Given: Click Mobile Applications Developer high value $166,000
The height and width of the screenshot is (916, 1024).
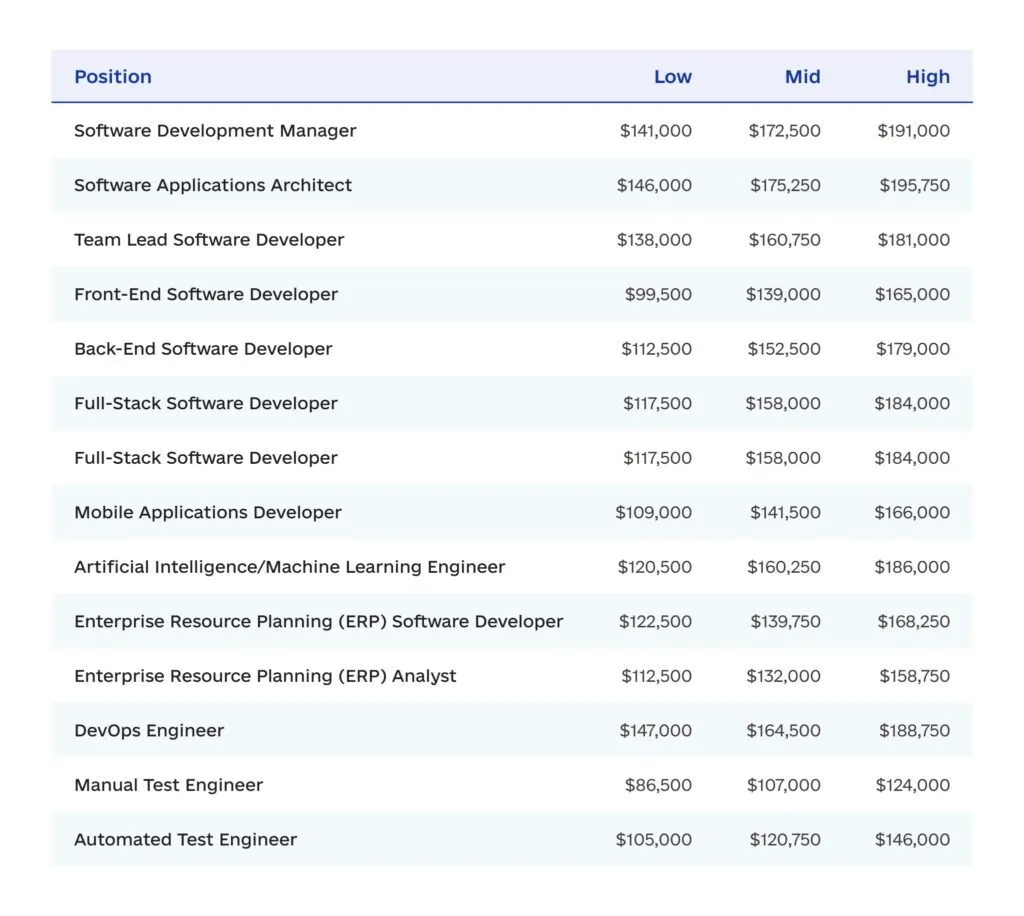Looking at the screenshot, I should pyautogui.click(x=912, y=513).
